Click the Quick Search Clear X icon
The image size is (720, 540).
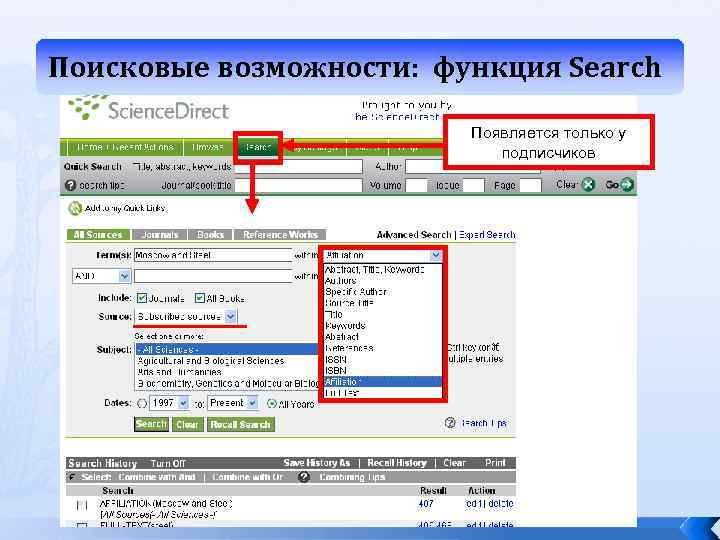click(588, 185)
